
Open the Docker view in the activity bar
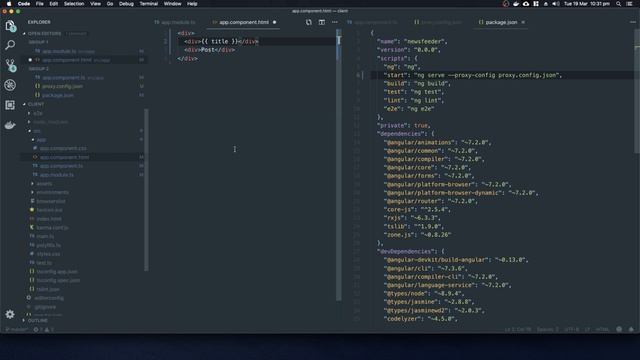coord(10,125)
